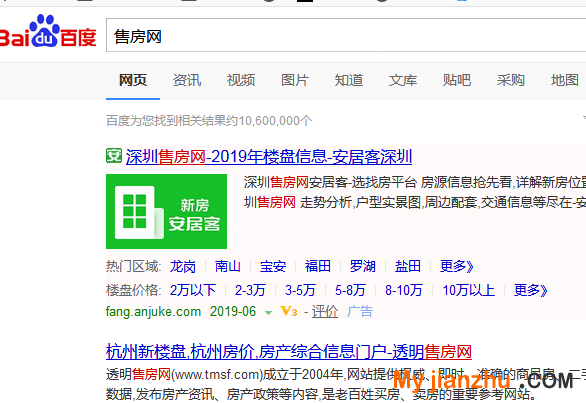Click the green Anjuke favicon beside first result
Screen dimensions: 586x403
tap(114, 156)
